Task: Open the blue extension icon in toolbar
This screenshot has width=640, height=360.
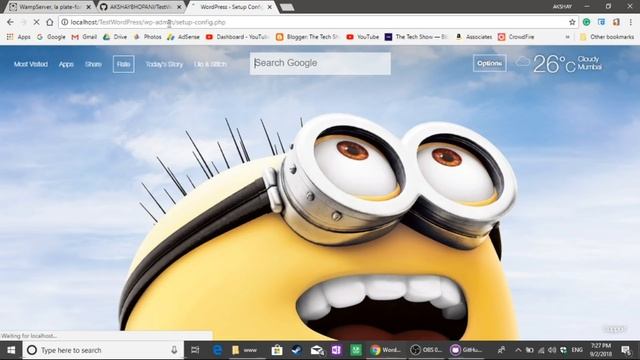Action: [601, 22]
